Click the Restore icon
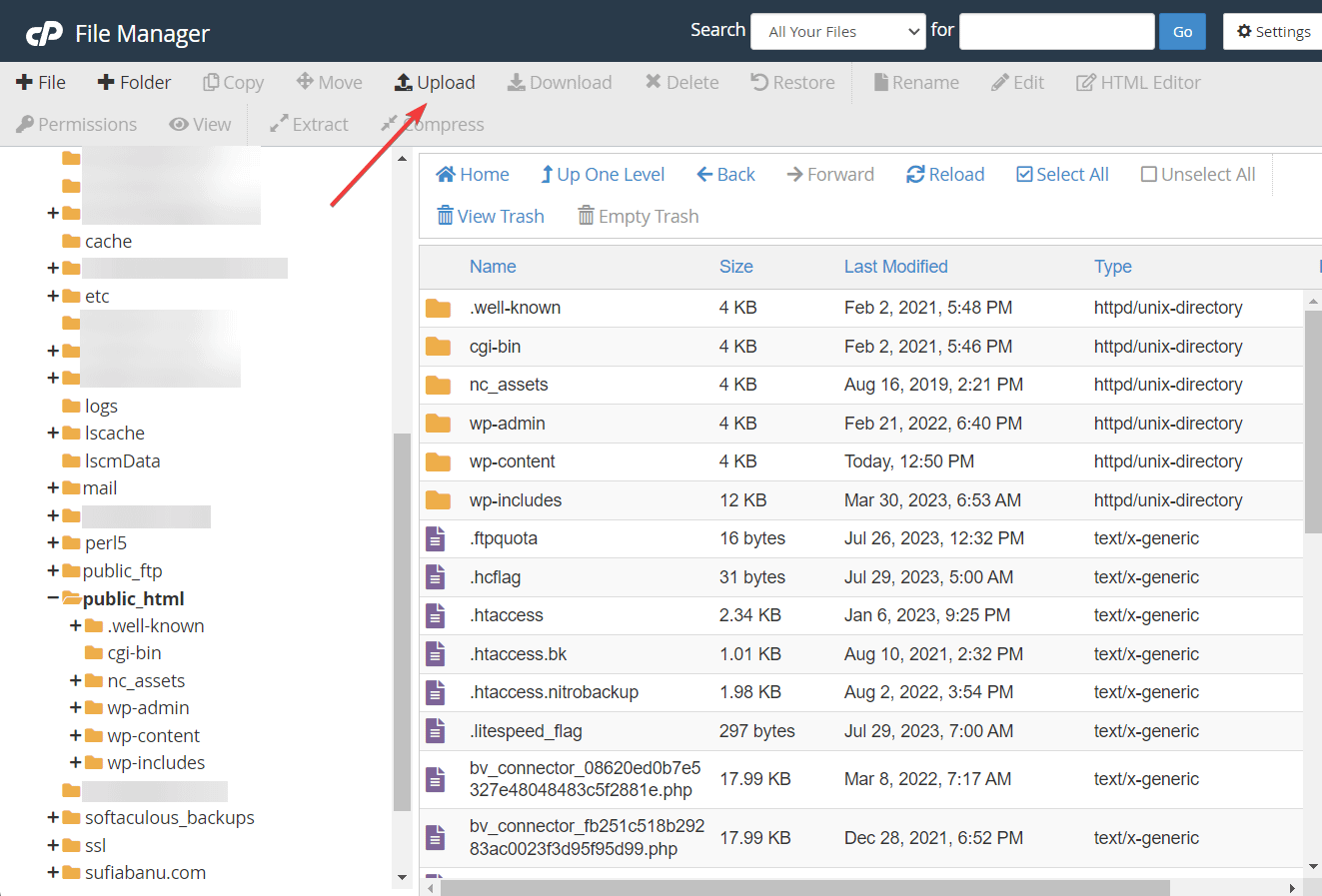The width and height of the screenshot is (1322, 896). coord(791,82)
